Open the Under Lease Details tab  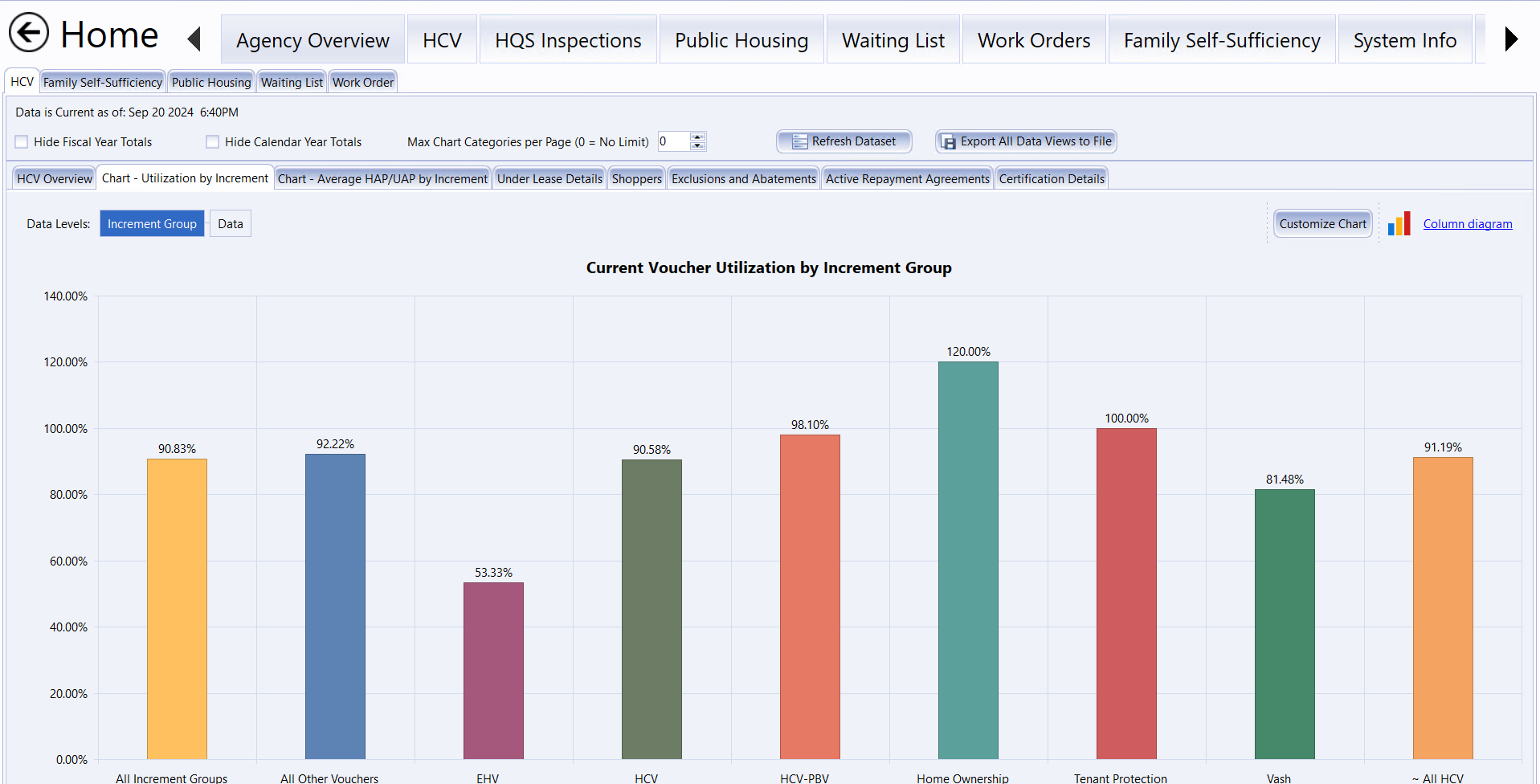(x=549, y=178)
